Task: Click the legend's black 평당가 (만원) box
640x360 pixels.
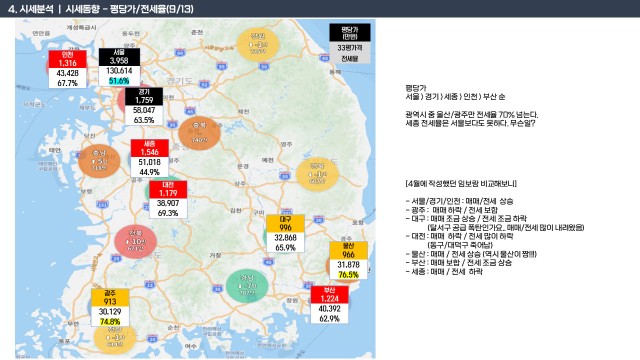Action: click(x=350, y=32)
